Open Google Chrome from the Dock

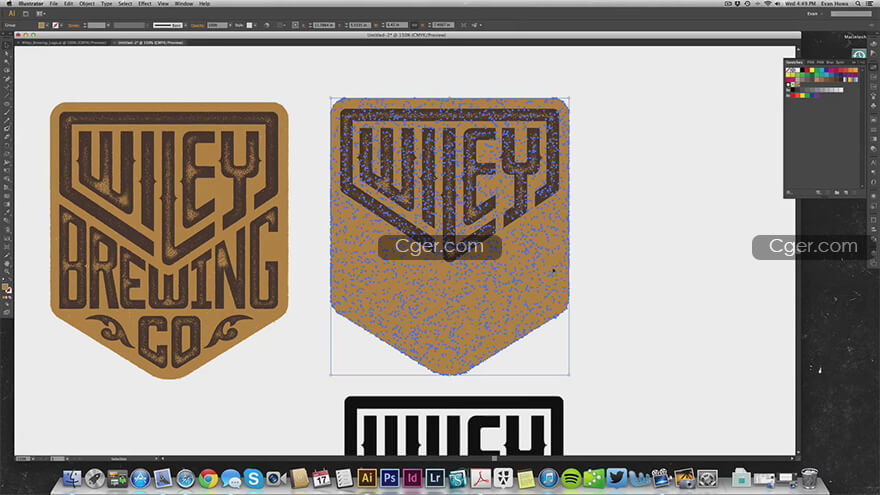click(x=208, y=479)
